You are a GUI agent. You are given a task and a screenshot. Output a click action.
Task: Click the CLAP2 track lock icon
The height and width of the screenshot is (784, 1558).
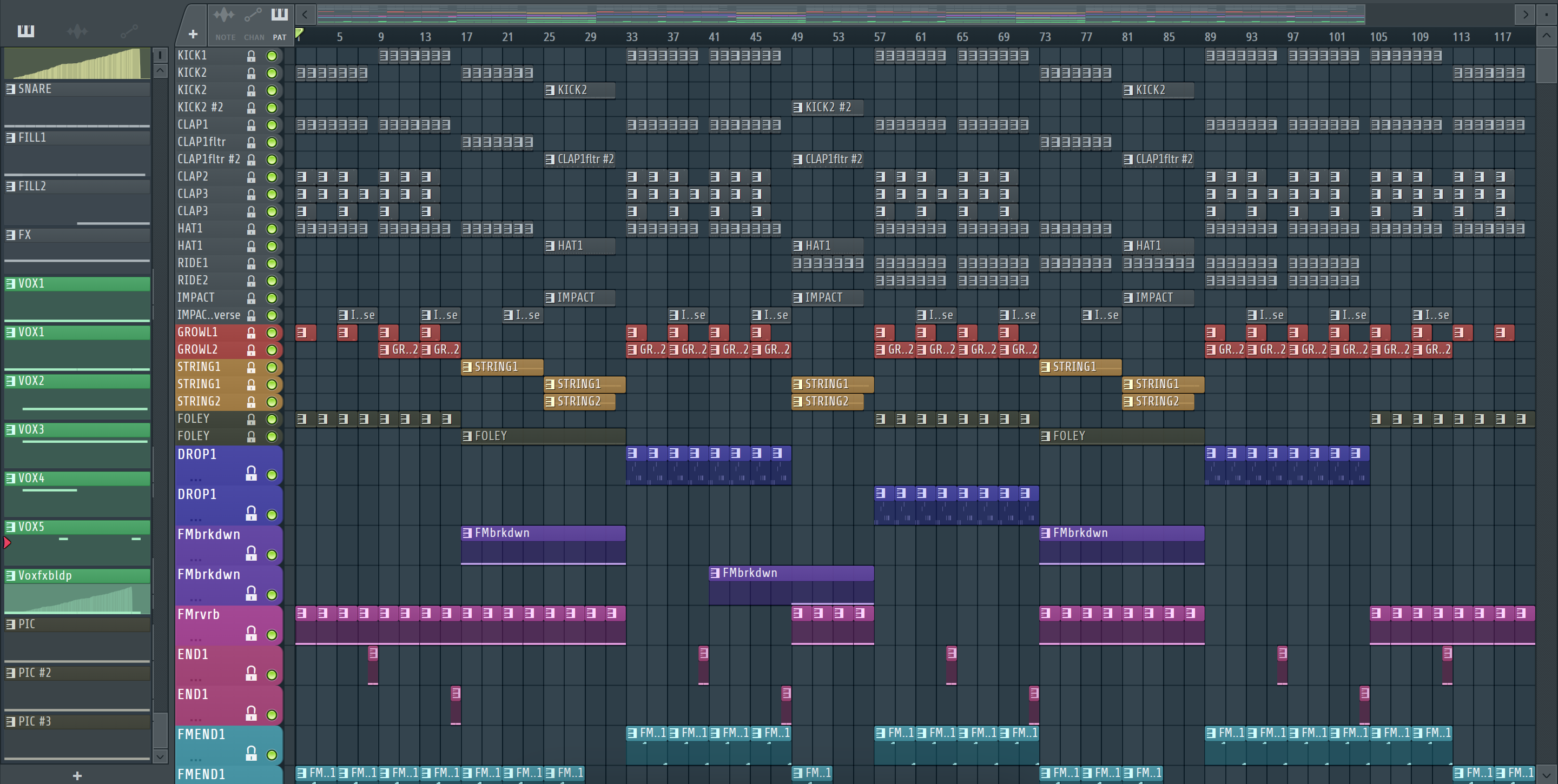[x=251, y=177]
